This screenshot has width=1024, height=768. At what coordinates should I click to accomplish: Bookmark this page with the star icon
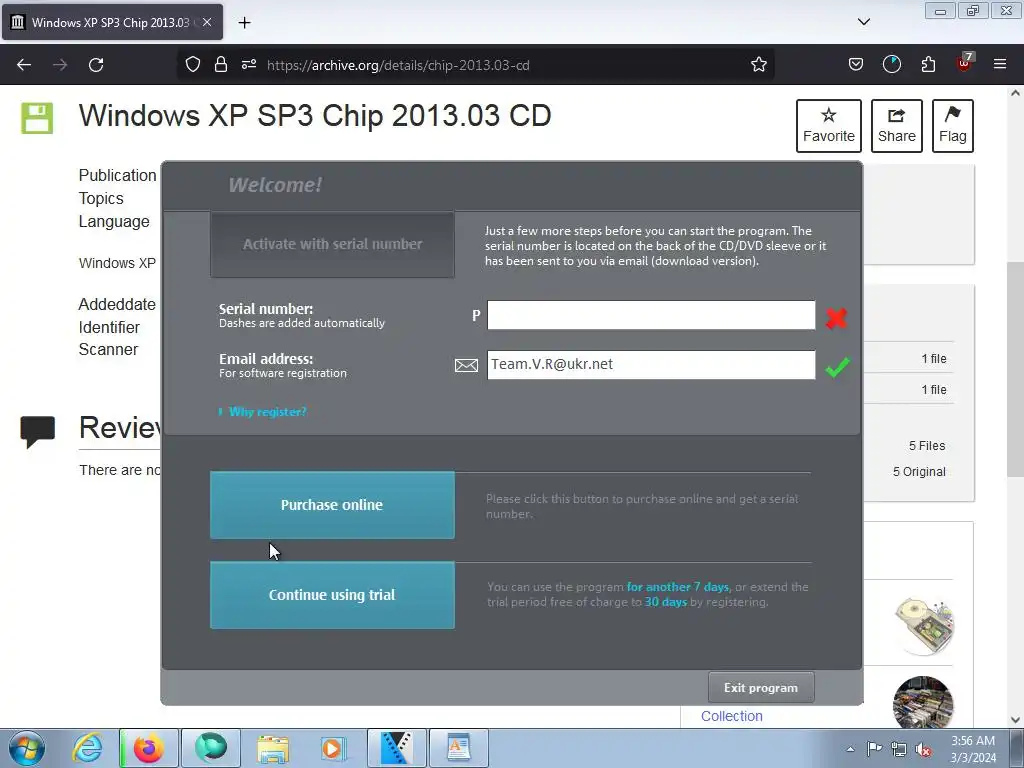point(758,65)
